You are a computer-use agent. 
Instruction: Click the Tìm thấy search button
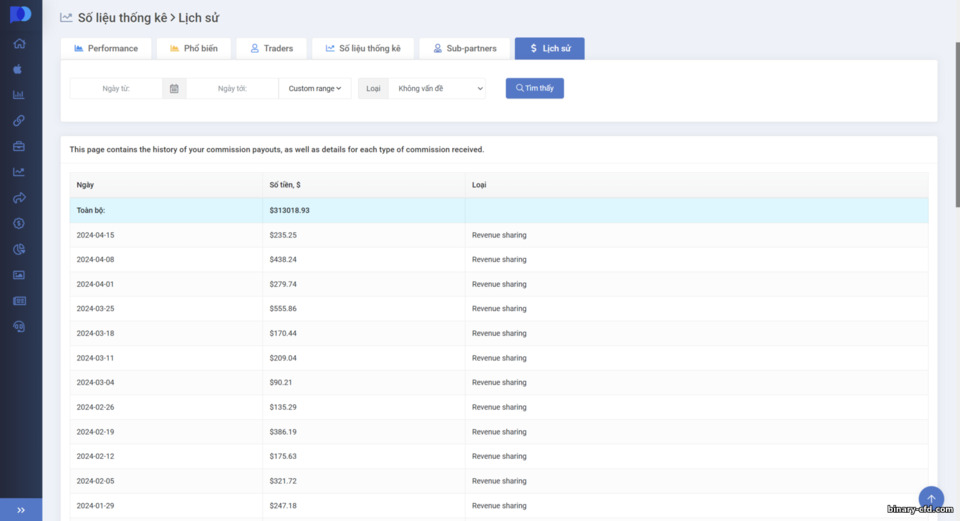pyautogui.click(x=534, y=88)
